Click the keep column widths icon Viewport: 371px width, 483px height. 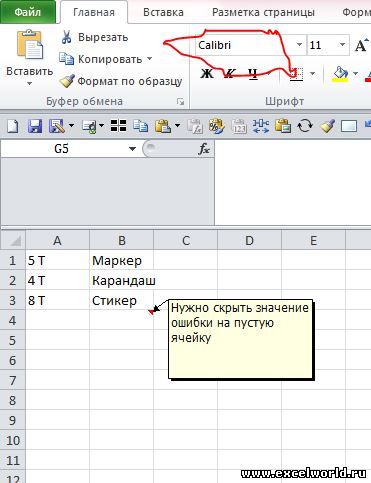pyautogui.click(x=261, y=126)
